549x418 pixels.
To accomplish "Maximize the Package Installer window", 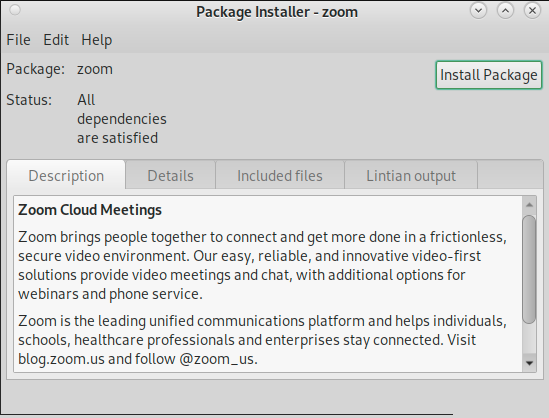I will click(505, 11).
